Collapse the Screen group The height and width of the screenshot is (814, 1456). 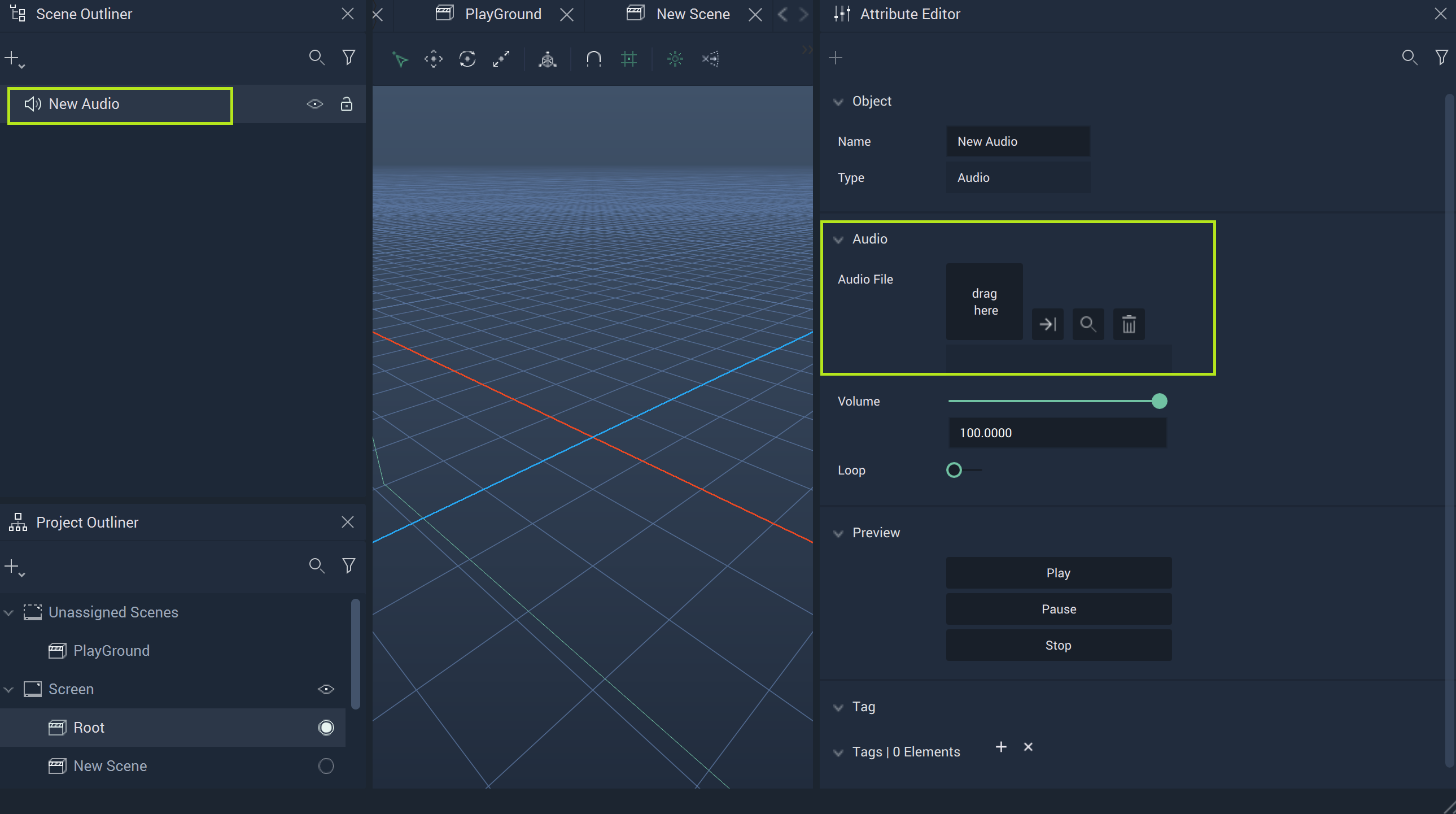(x=8, y=690)
